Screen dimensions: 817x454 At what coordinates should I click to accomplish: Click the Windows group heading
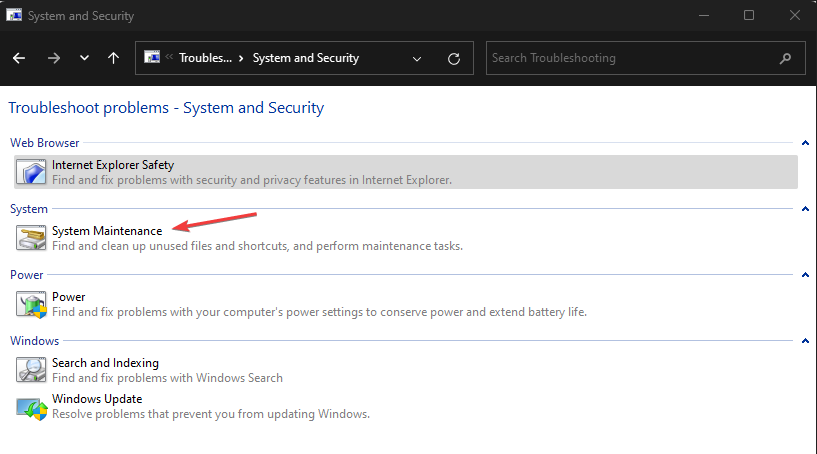point(34,341)
